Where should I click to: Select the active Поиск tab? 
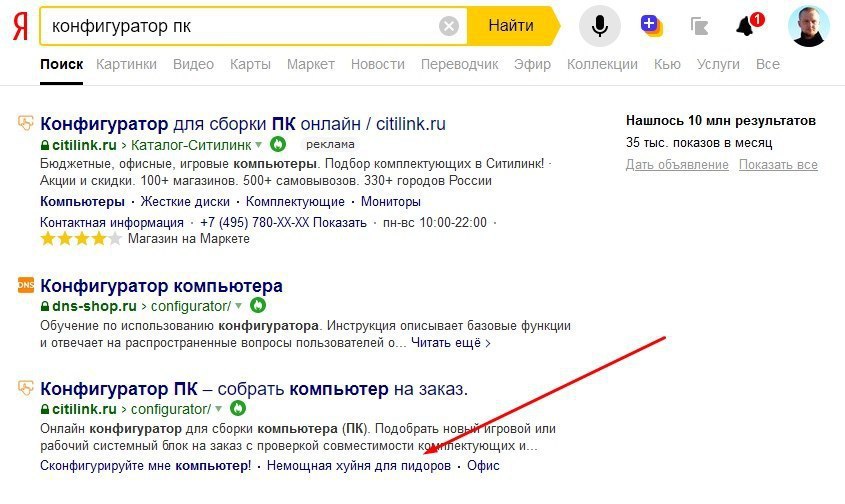pyautogui.click(x=61, y=64)
